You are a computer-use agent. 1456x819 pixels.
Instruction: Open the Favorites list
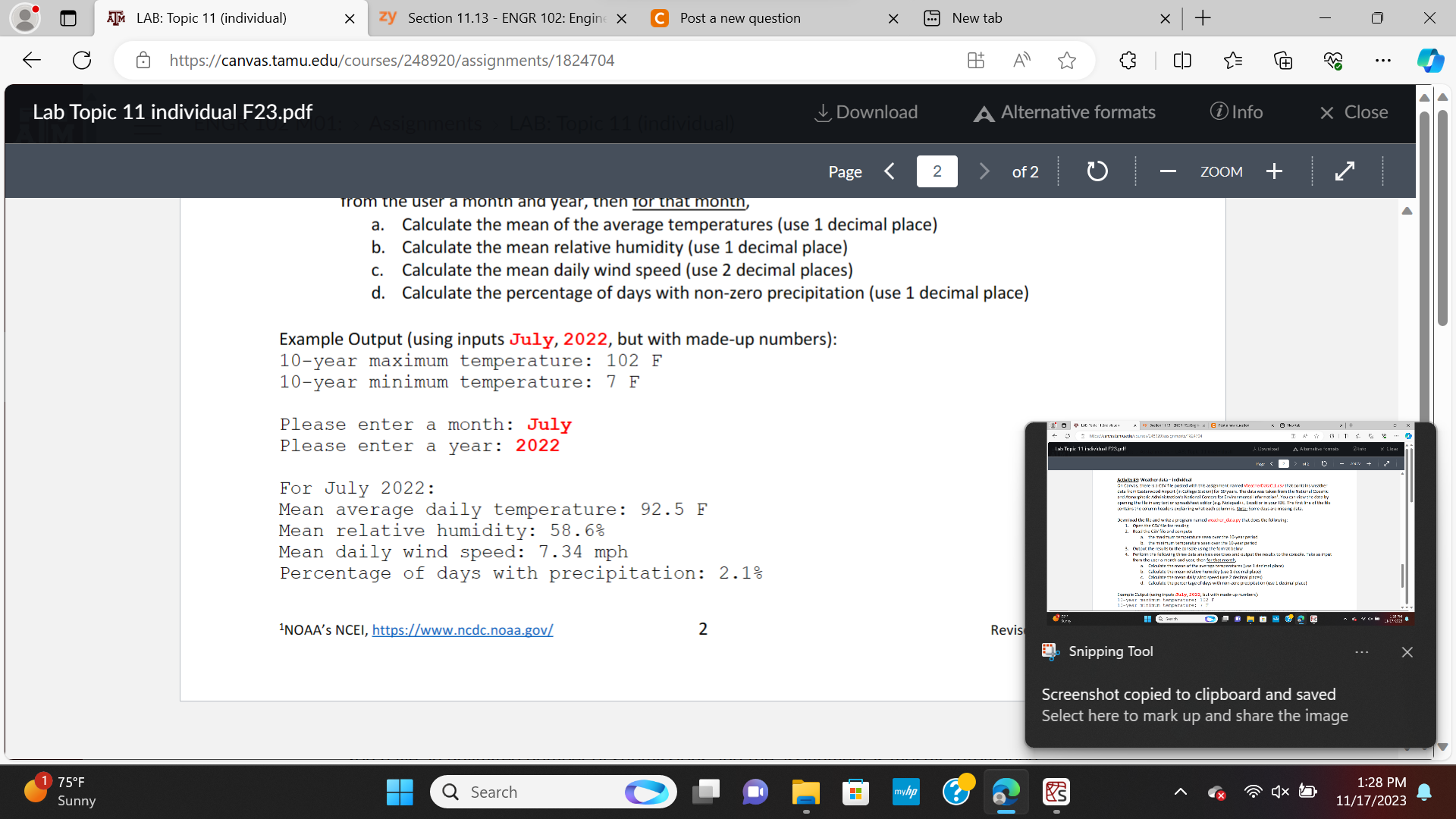(1233, 61)
